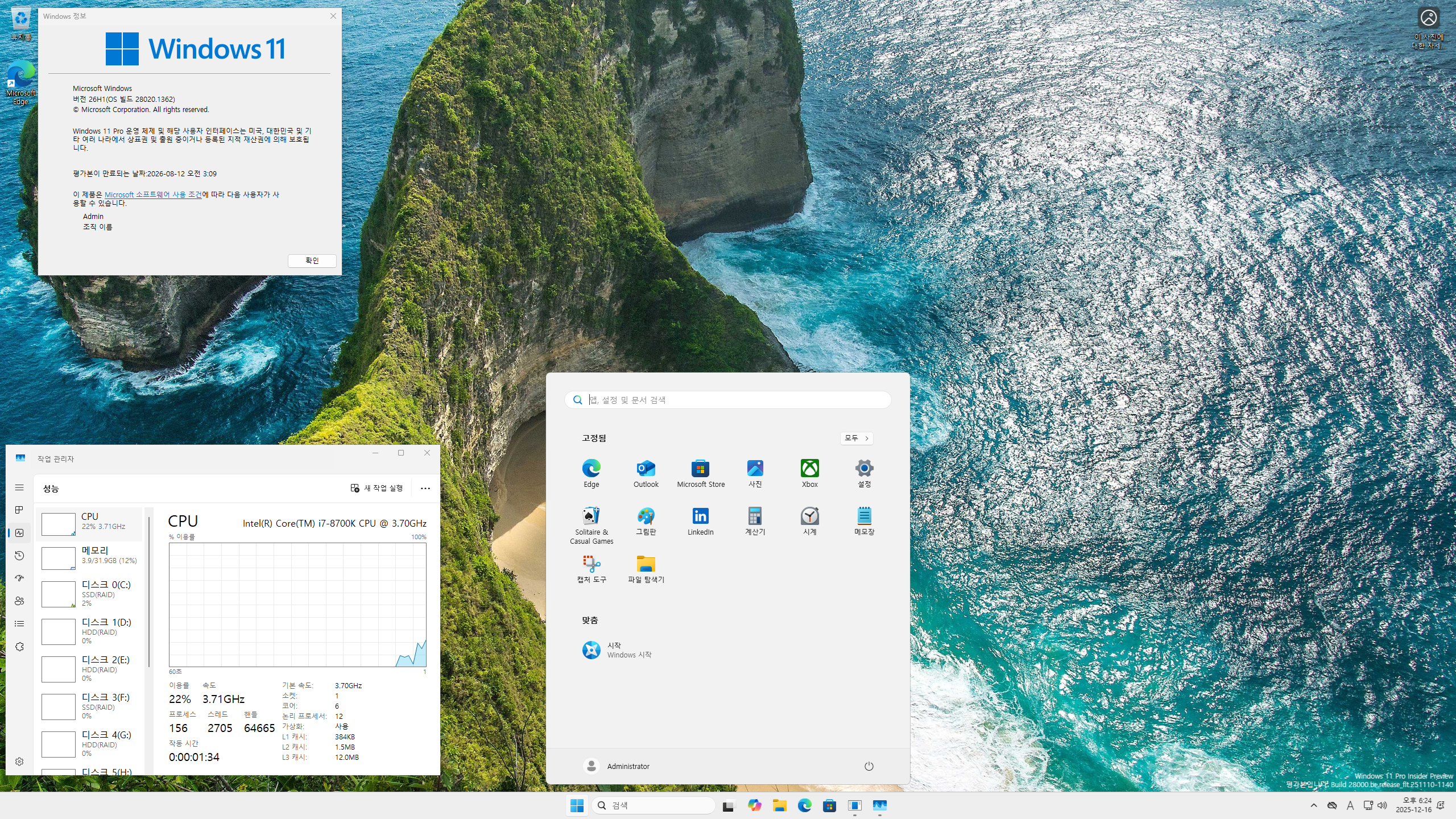Open Task Manager startup apps tab
The height and width of the screenshot is (819, 1456).
pyautogui.click(x=19, y=578)
